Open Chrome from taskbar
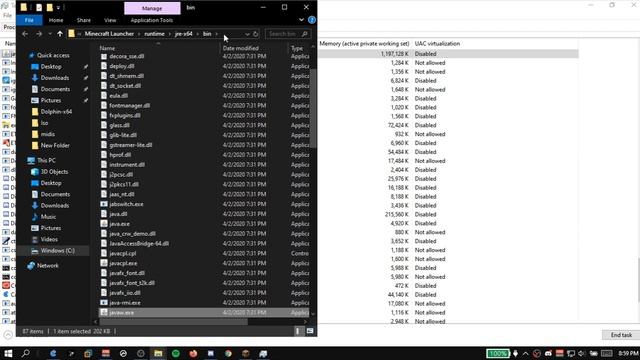Viewport: 640px width, 360px height. tap(229, 353)
